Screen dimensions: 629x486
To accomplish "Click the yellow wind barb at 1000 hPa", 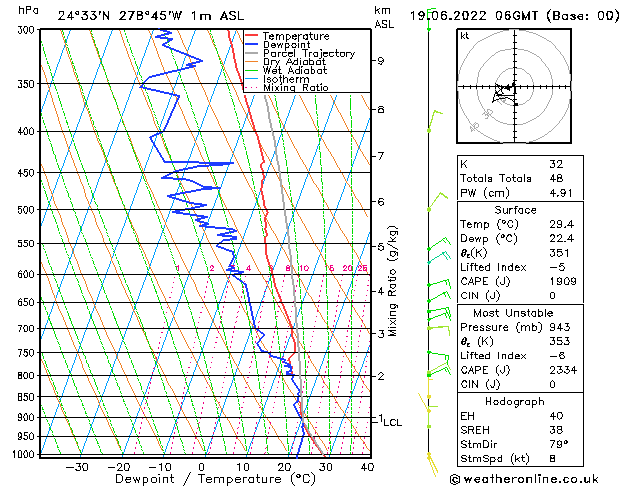I will (432, 464).
